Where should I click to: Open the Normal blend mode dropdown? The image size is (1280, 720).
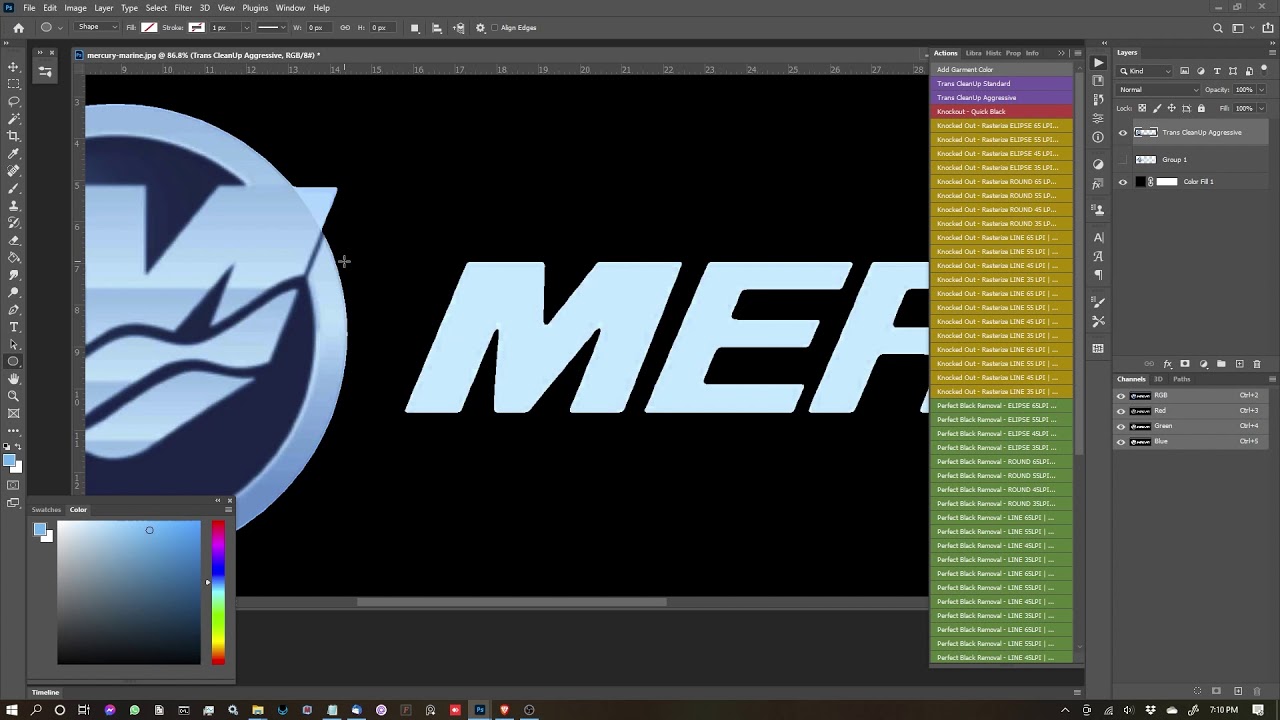pyautogui.click(x=1159, y=90)
